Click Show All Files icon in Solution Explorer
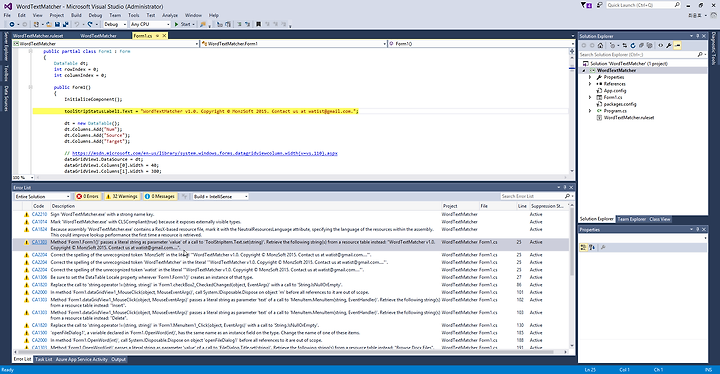Screen dimensions: 720x374 click(x=649, y=45)
